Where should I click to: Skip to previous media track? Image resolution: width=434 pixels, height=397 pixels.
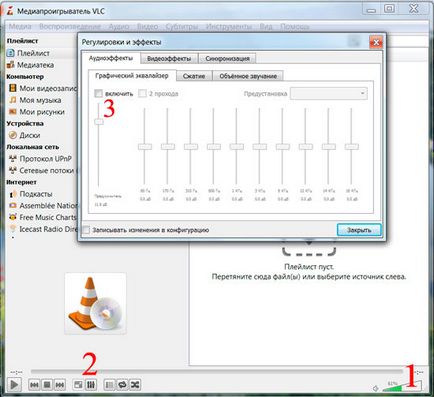34,385
